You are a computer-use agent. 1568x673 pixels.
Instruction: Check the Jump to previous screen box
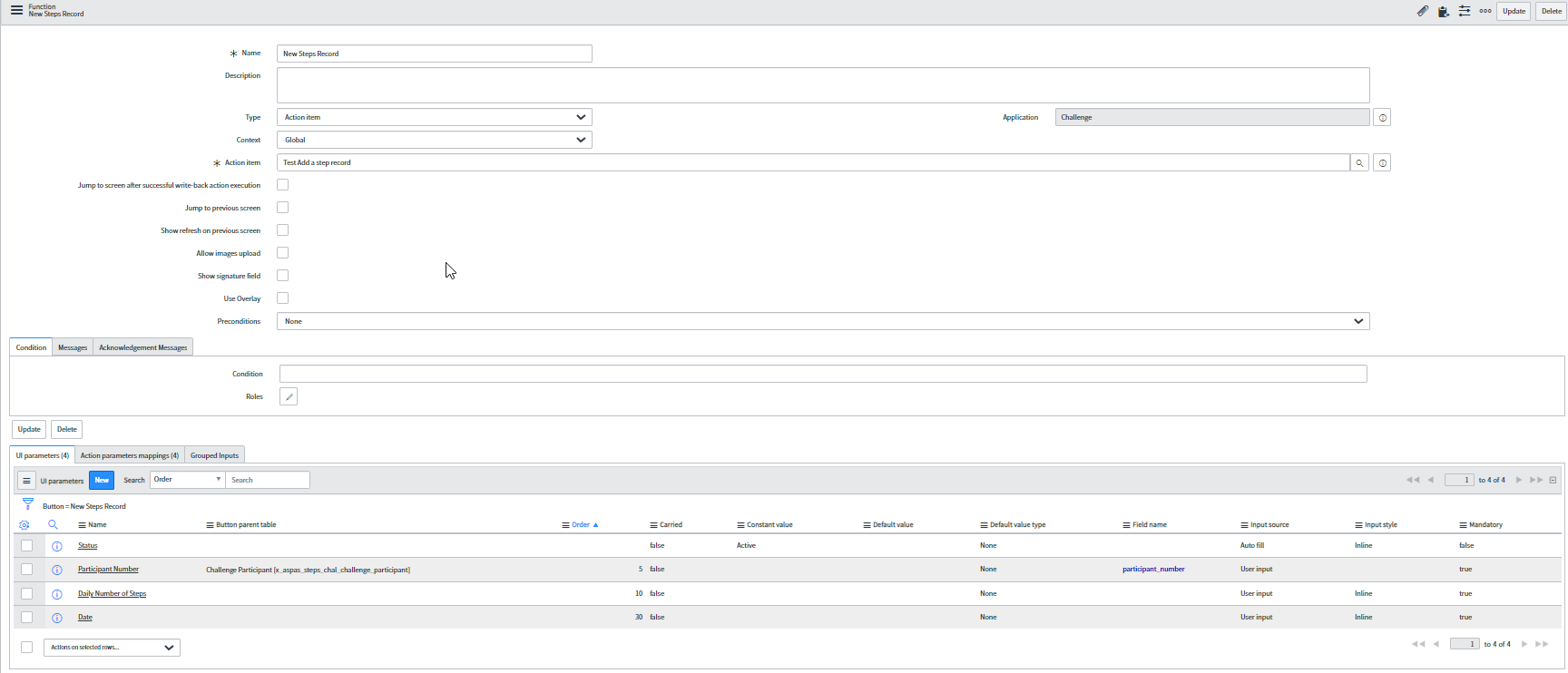click(283, 208)
